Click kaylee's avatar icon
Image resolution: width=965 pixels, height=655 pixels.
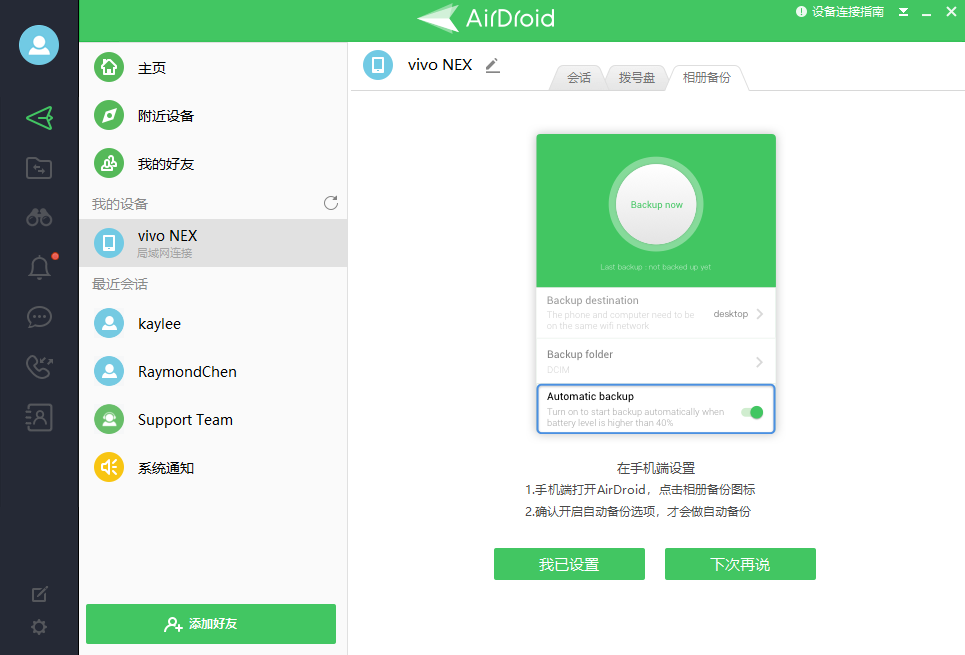[109, 323]
